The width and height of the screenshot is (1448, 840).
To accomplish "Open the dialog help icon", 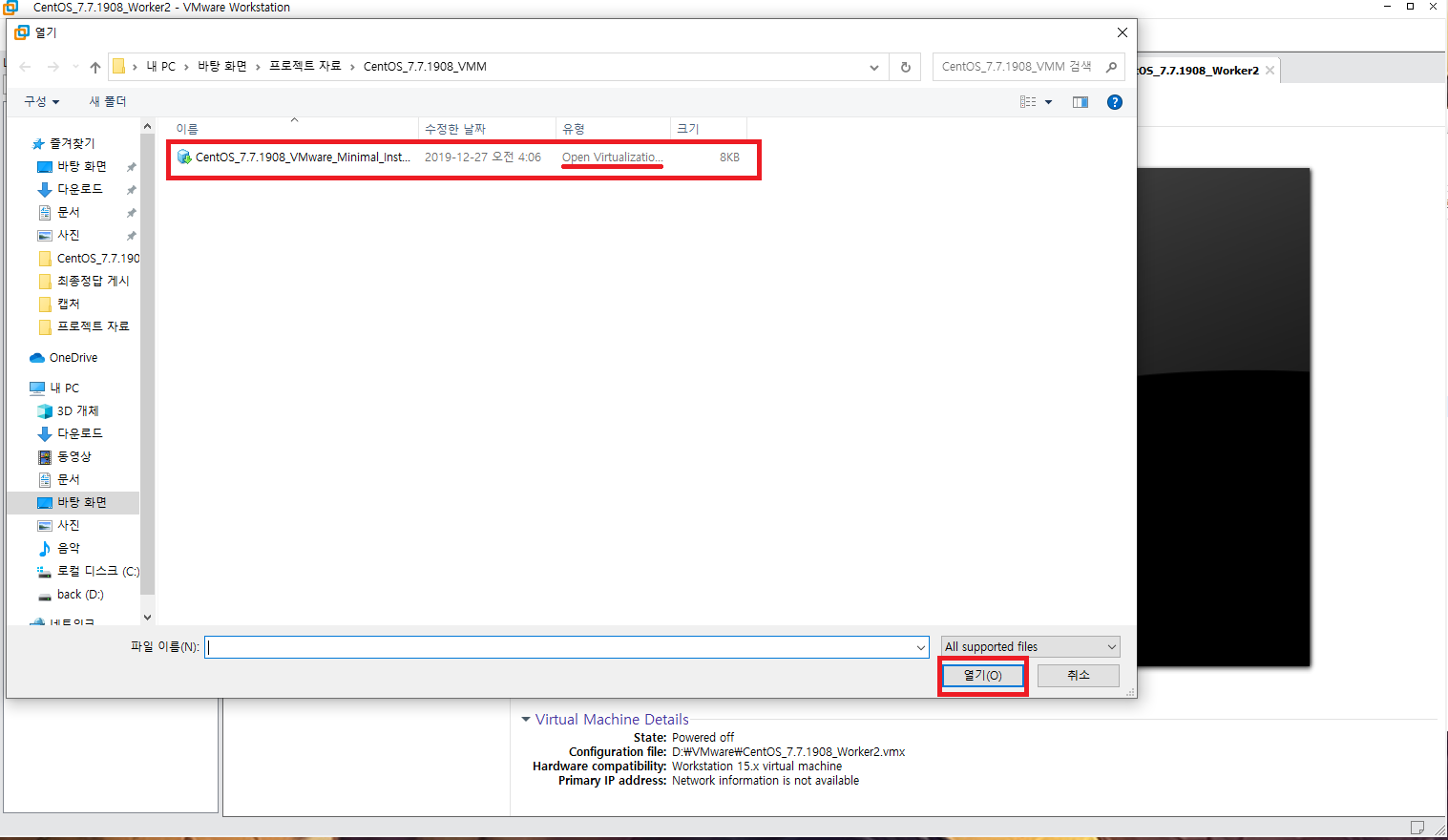I will 1114,102.
